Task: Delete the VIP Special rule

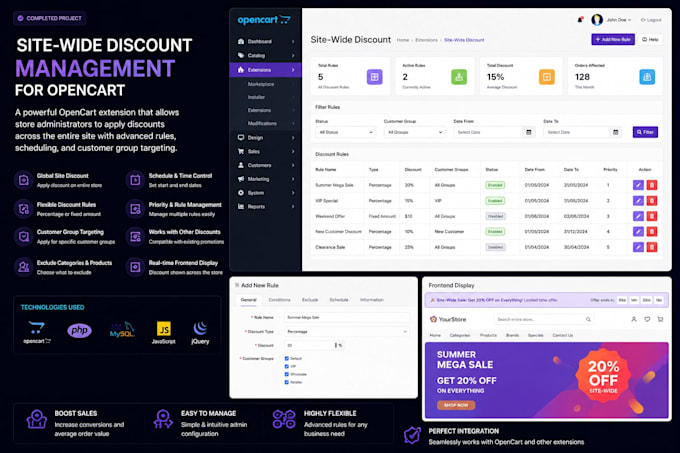Action: coord(651,201)
